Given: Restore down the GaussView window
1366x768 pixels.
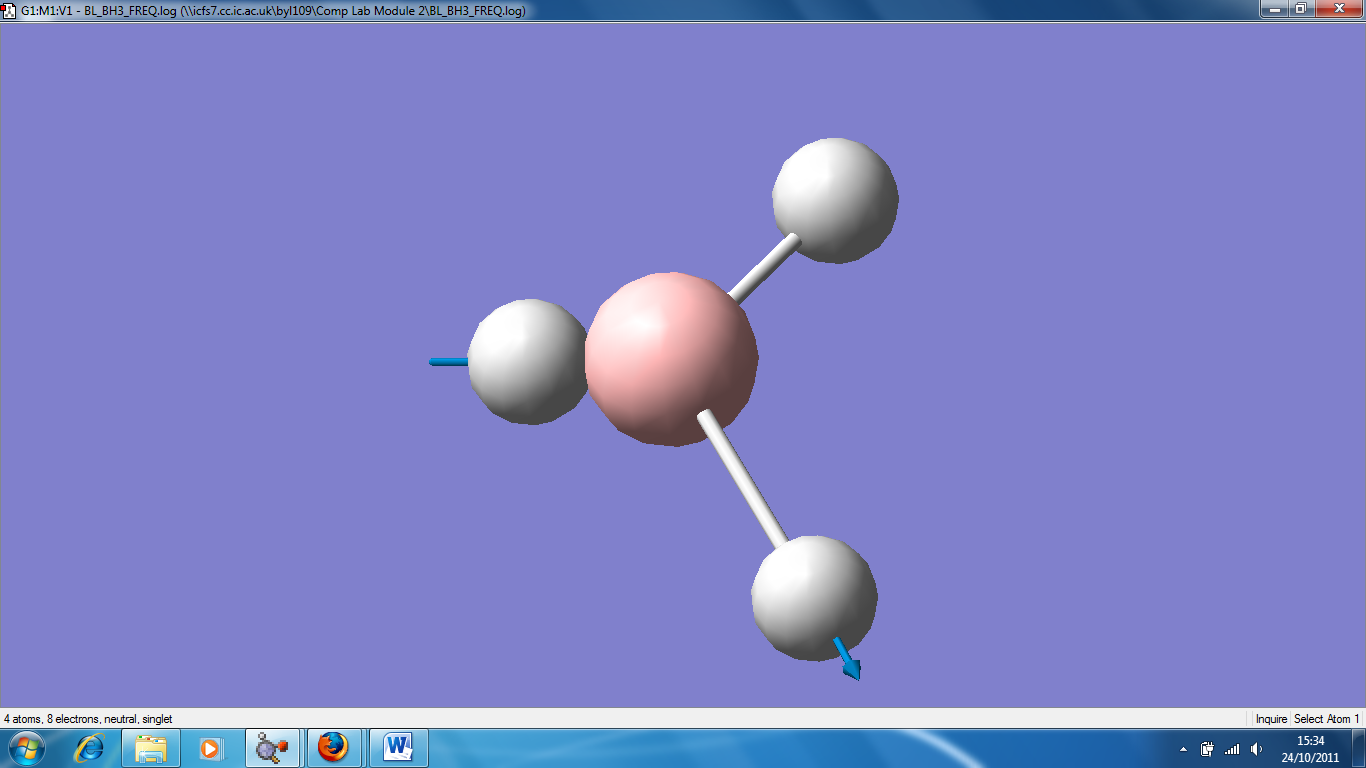Looking at the screenshot, I should (1301, 9).
